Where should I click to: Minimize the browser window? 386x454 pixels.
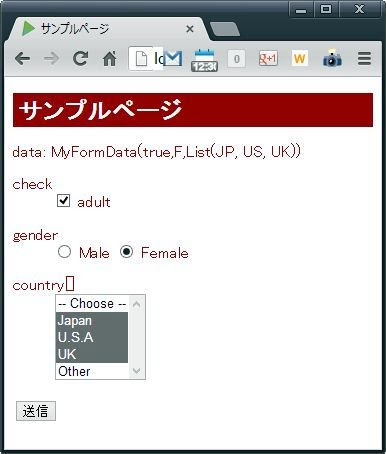tap(301, 10)
